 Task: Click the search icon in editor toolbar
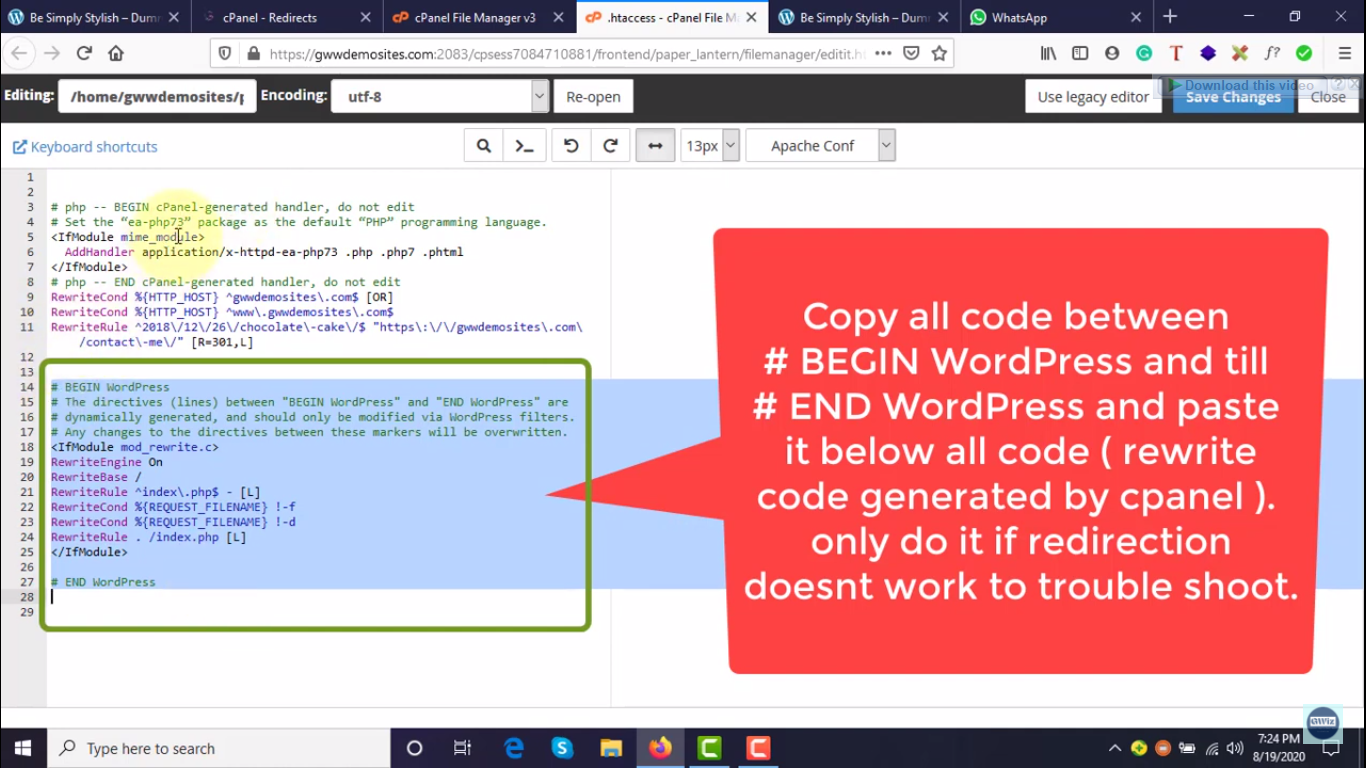click(x=484, y=146)
